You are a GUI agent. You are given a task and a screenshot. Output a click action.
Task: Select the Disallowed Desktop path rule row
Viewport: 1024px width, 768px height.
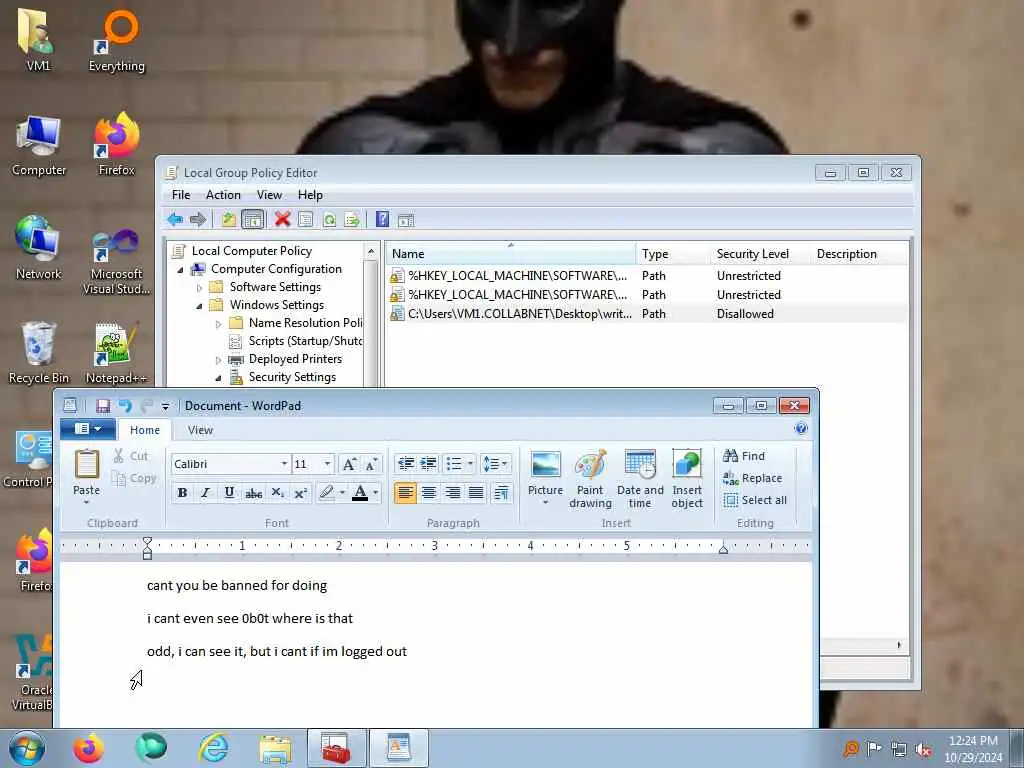click(x=647, y=313)
